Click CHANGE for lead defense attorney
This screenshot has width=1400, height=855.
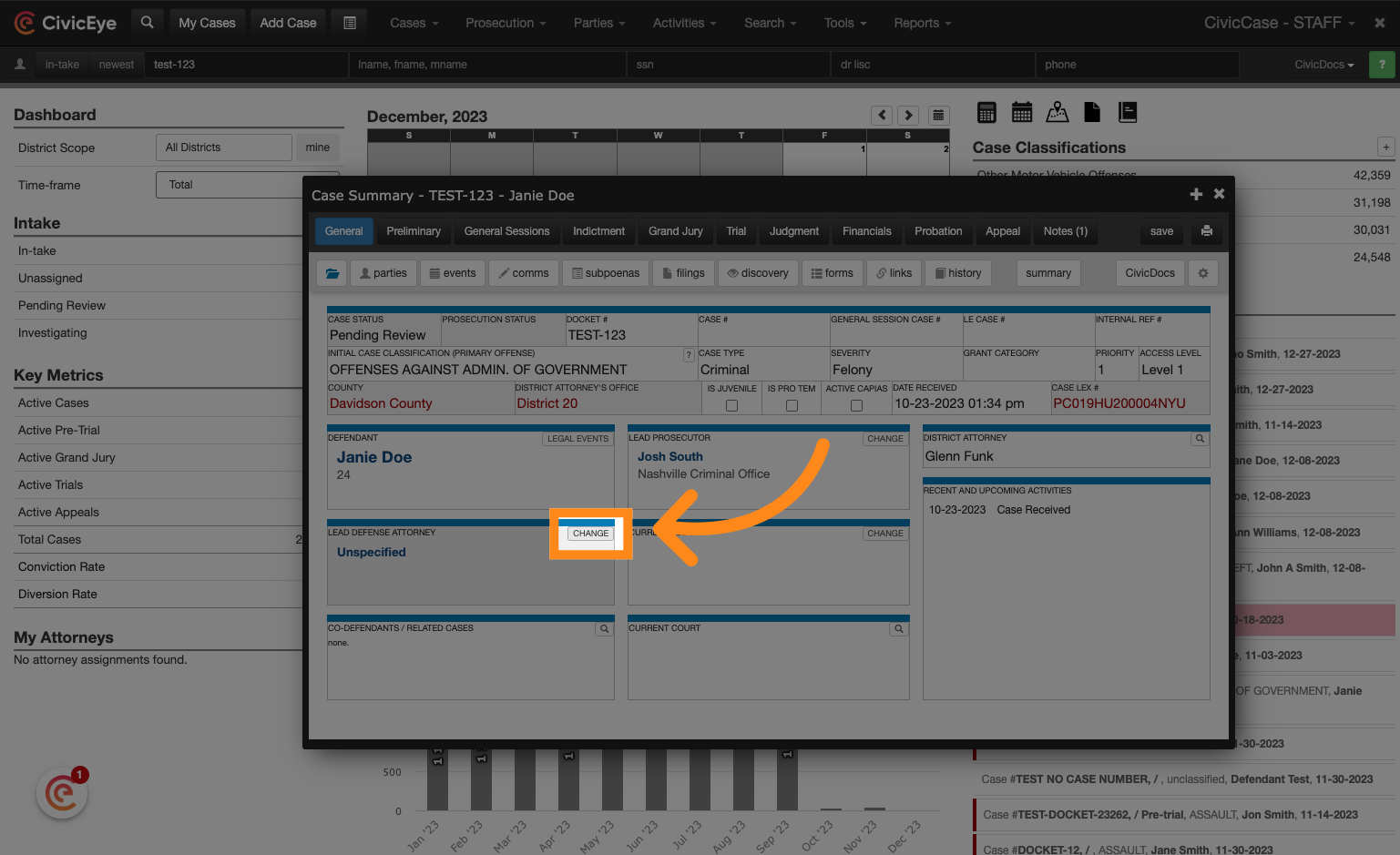[x=591, y=534]
